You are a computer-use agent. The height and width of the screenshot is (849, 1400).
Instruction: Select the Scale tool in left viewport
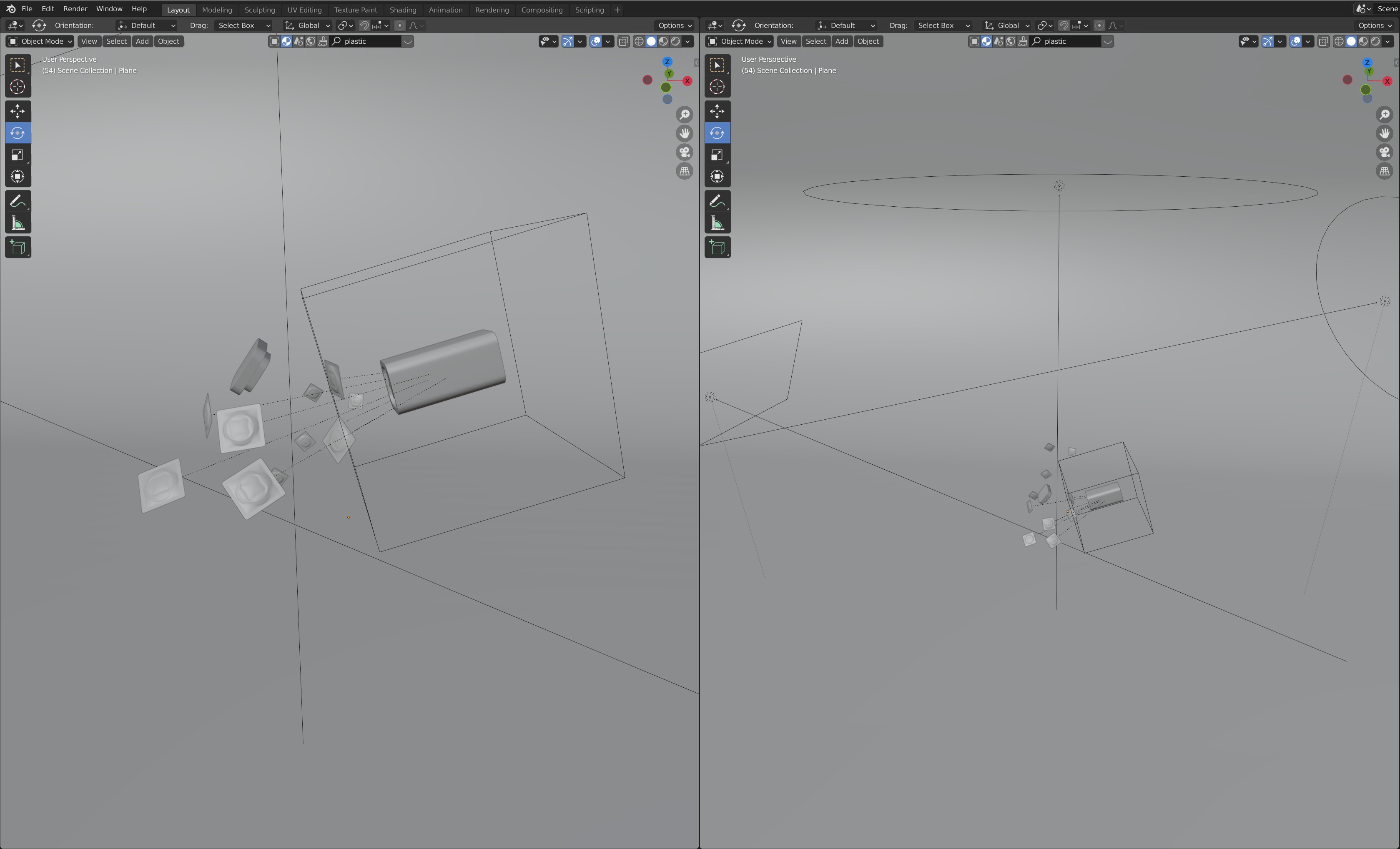(x=18, y=155)
